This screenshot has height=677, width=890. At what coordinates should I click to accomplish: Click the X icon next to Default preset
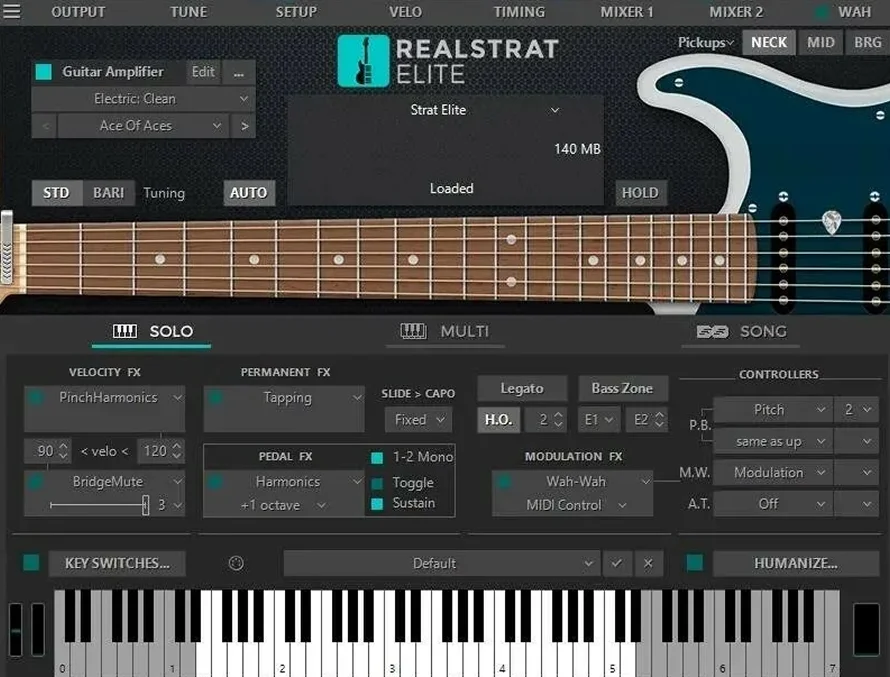coord(648,563)
